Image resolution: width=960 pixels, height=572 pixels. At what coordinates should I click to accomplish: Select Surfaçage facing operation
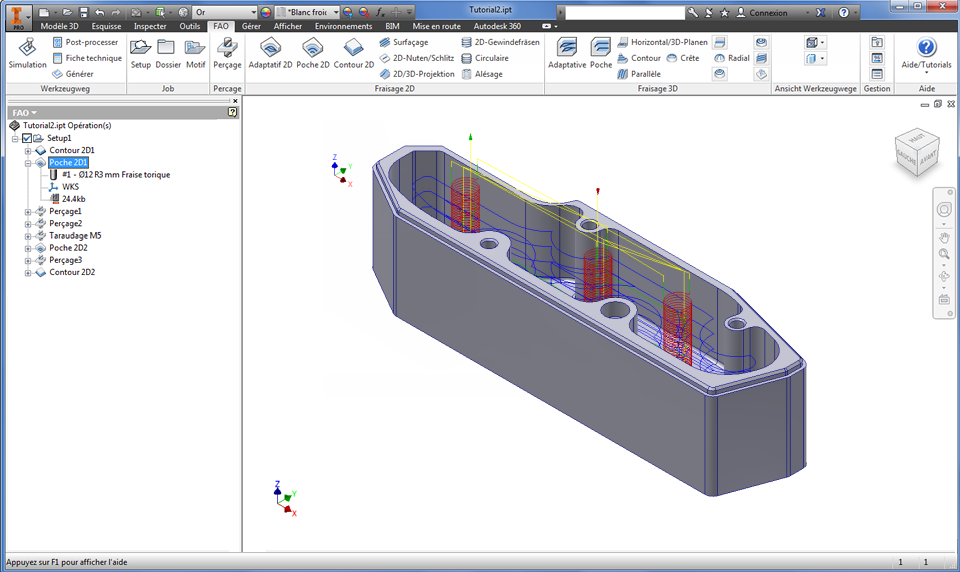click(x=403, y=42)
